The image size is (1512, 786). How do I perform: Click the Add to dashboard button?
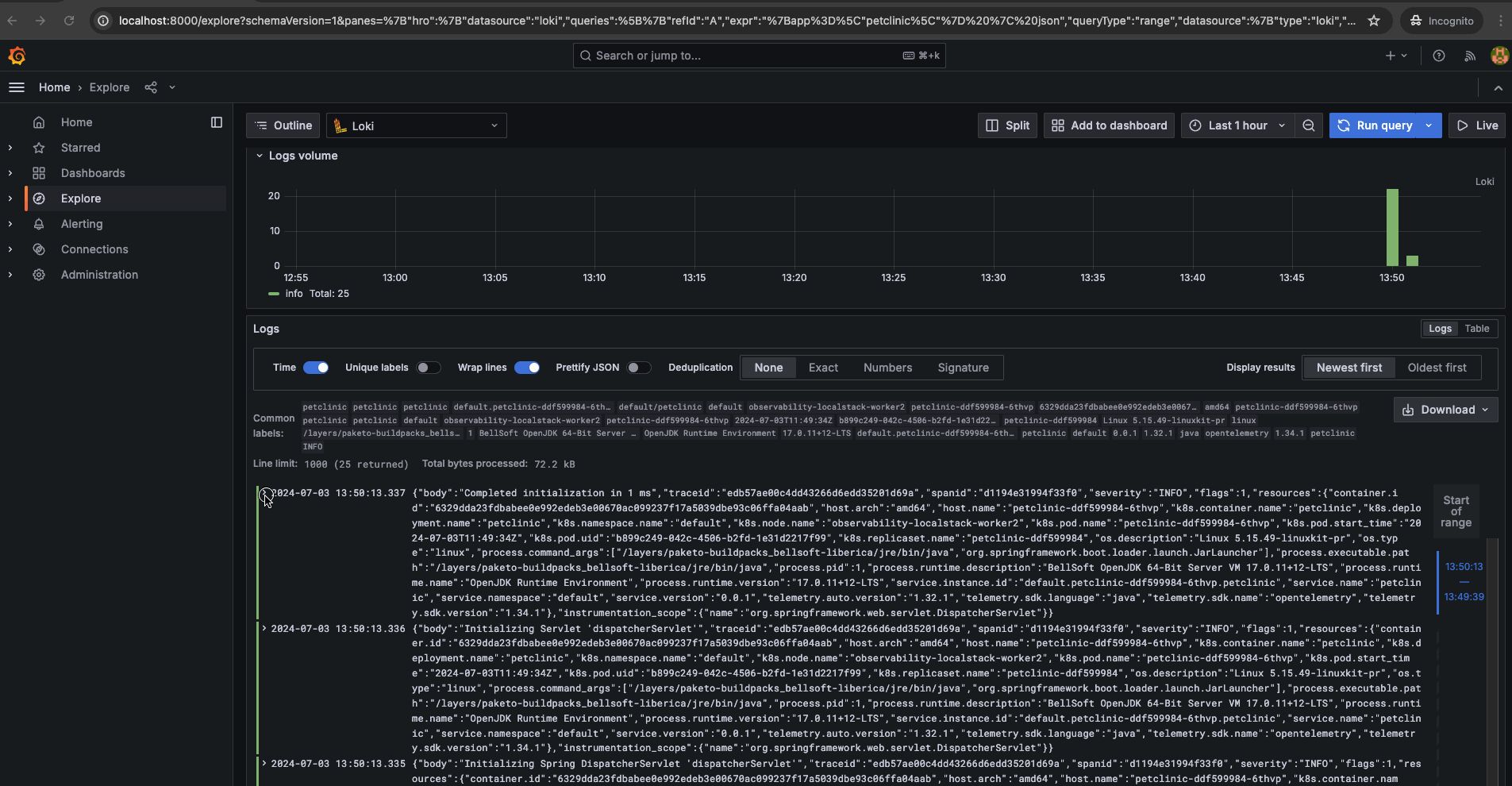(1109, 125)
